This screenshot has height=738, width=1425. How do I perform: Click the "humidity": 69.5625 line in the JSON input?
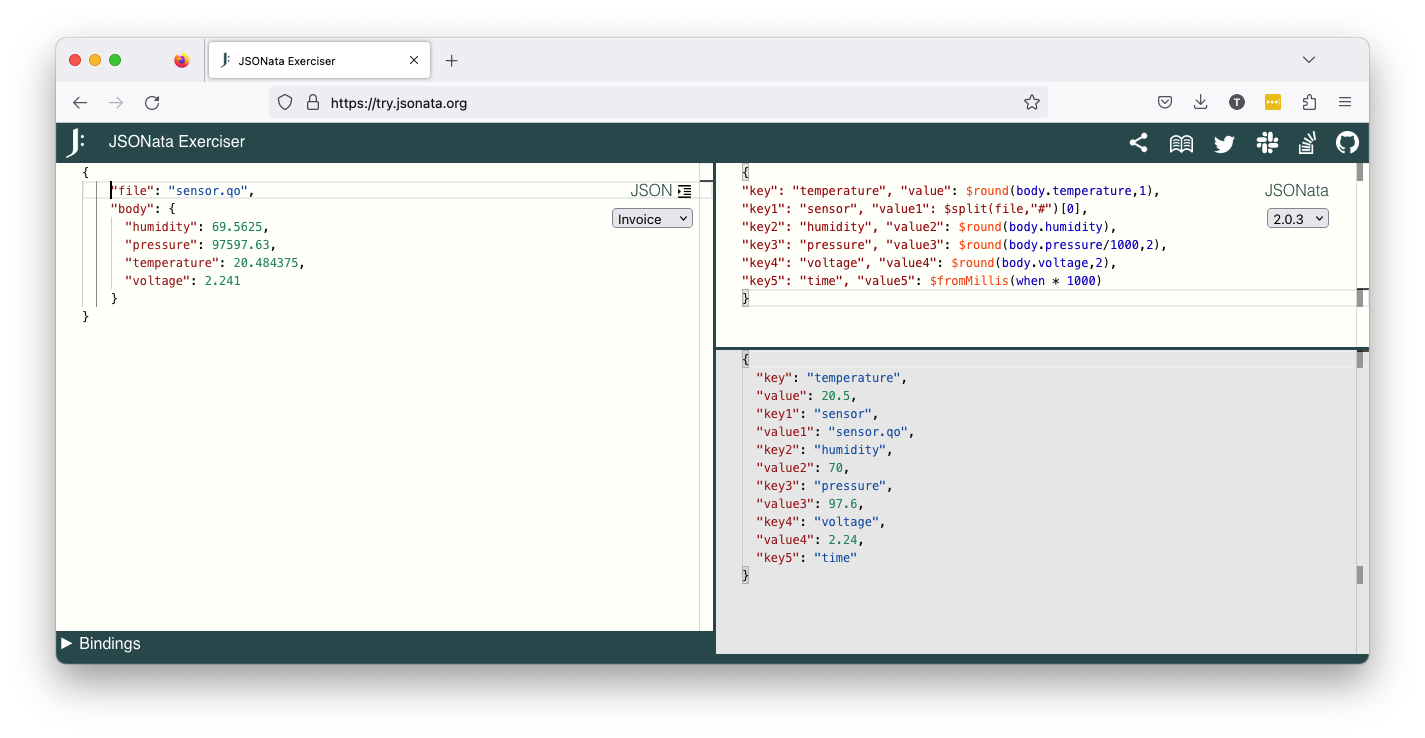point(197,227)
